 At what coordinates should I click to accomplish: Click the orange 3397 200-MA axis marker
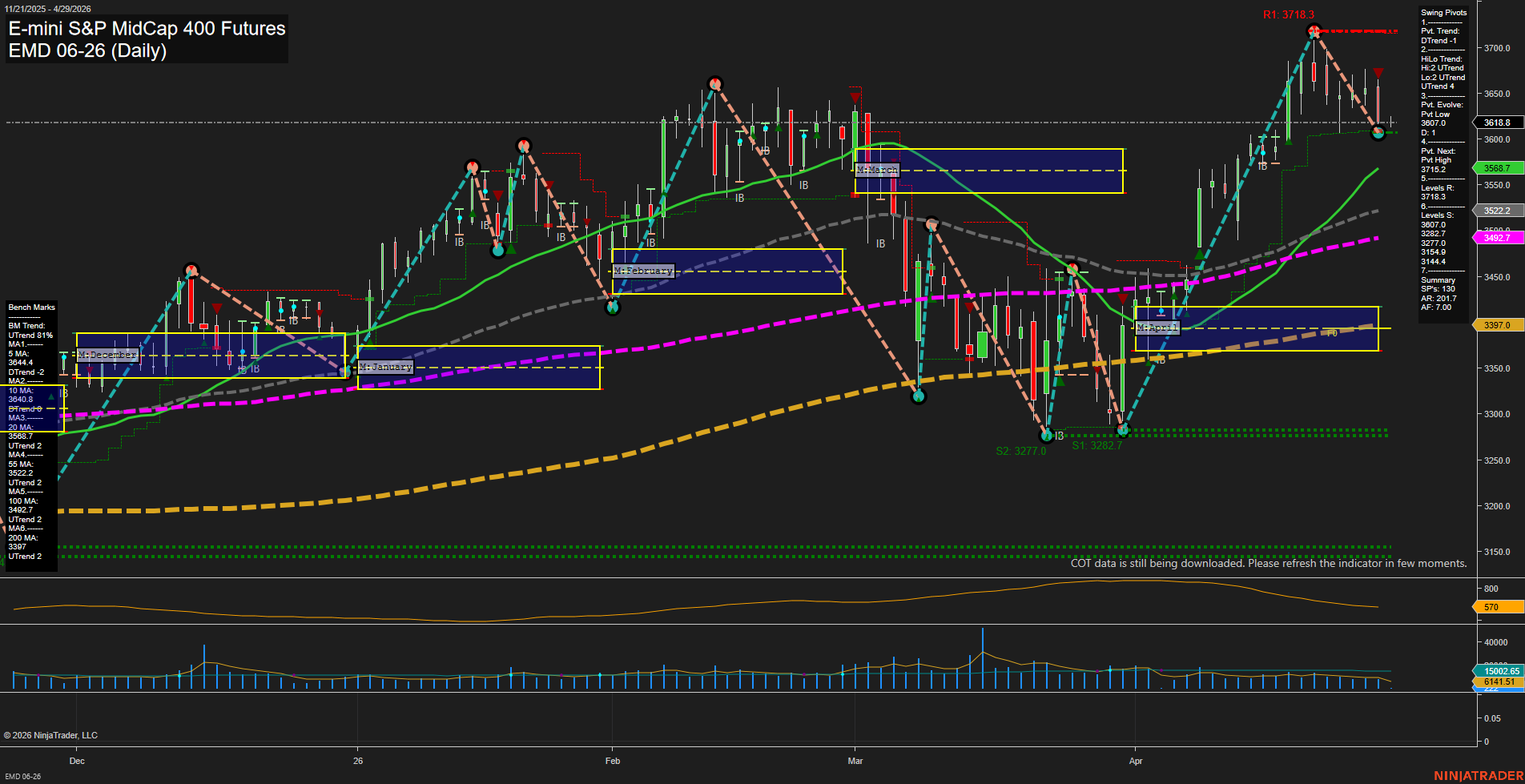(1497, 324)
